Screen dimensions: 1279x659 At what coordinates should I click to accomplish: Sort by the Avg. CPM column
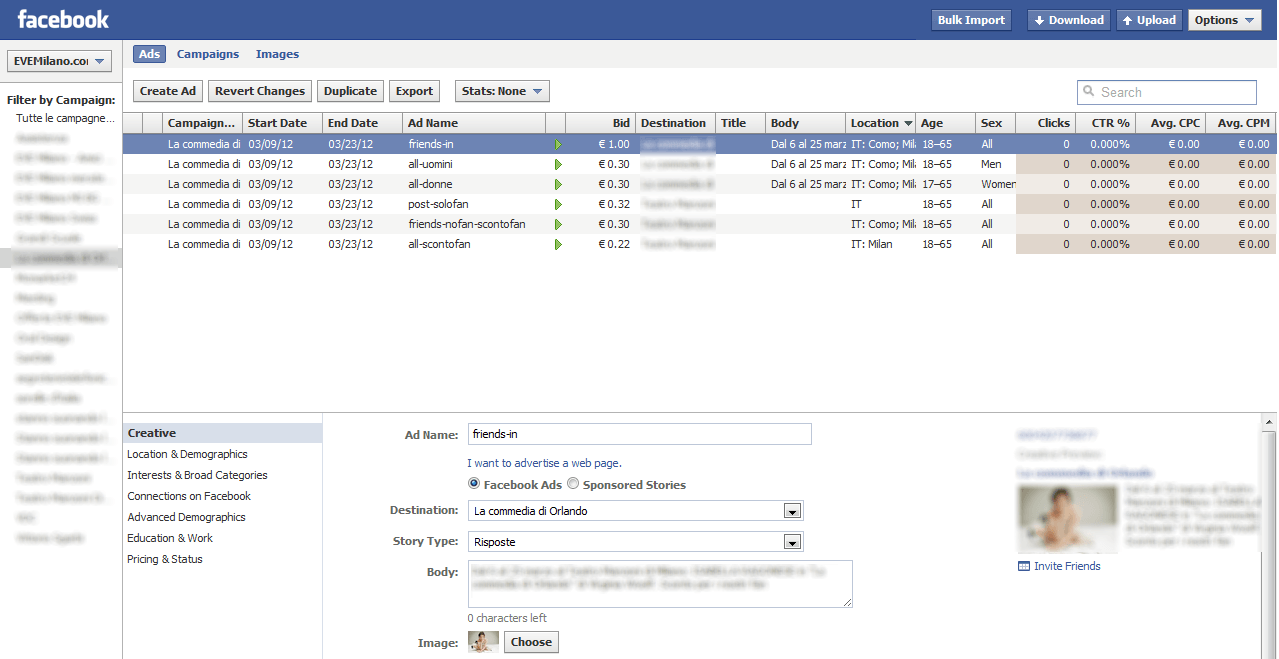tap(1241, 123)
